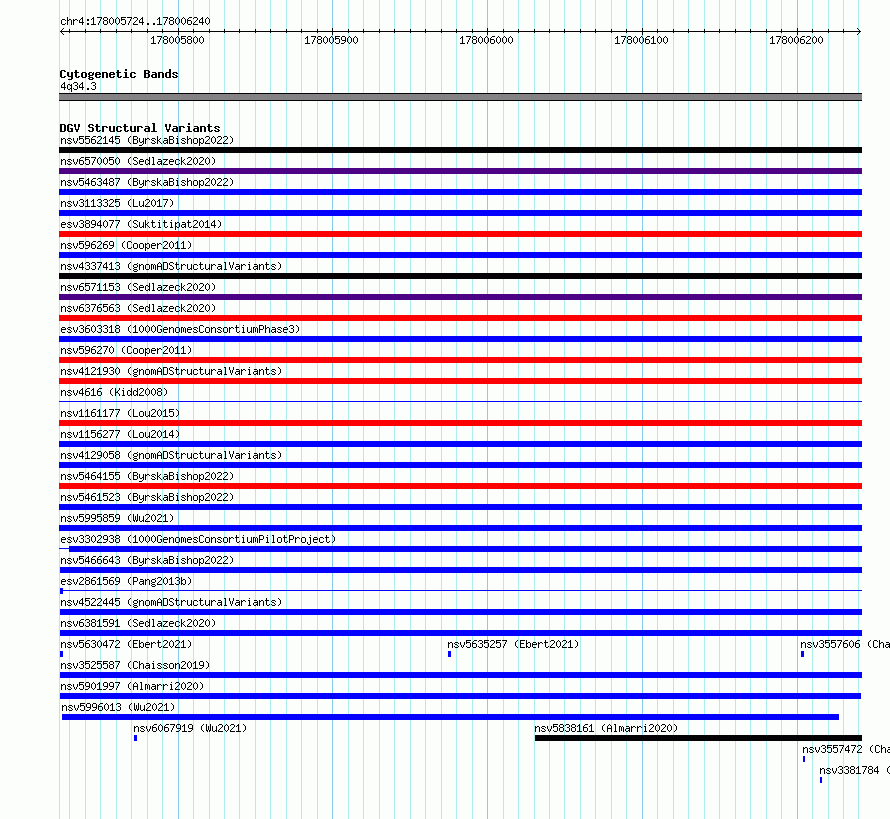Click nsv4337413 (gnomADStructuralVariants) label
Viewport: 890px width, 819px height.
click(x=171, y=266)
